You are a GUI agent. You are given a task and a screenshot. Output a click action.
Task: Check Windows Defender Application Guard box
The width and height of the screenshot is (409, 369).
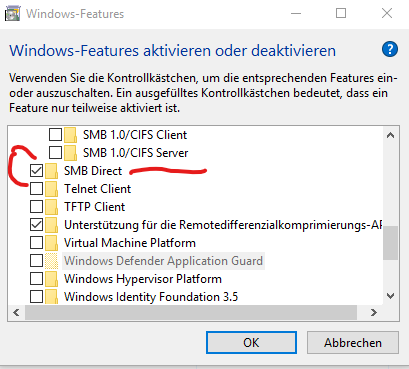click(x=36, y=261)
